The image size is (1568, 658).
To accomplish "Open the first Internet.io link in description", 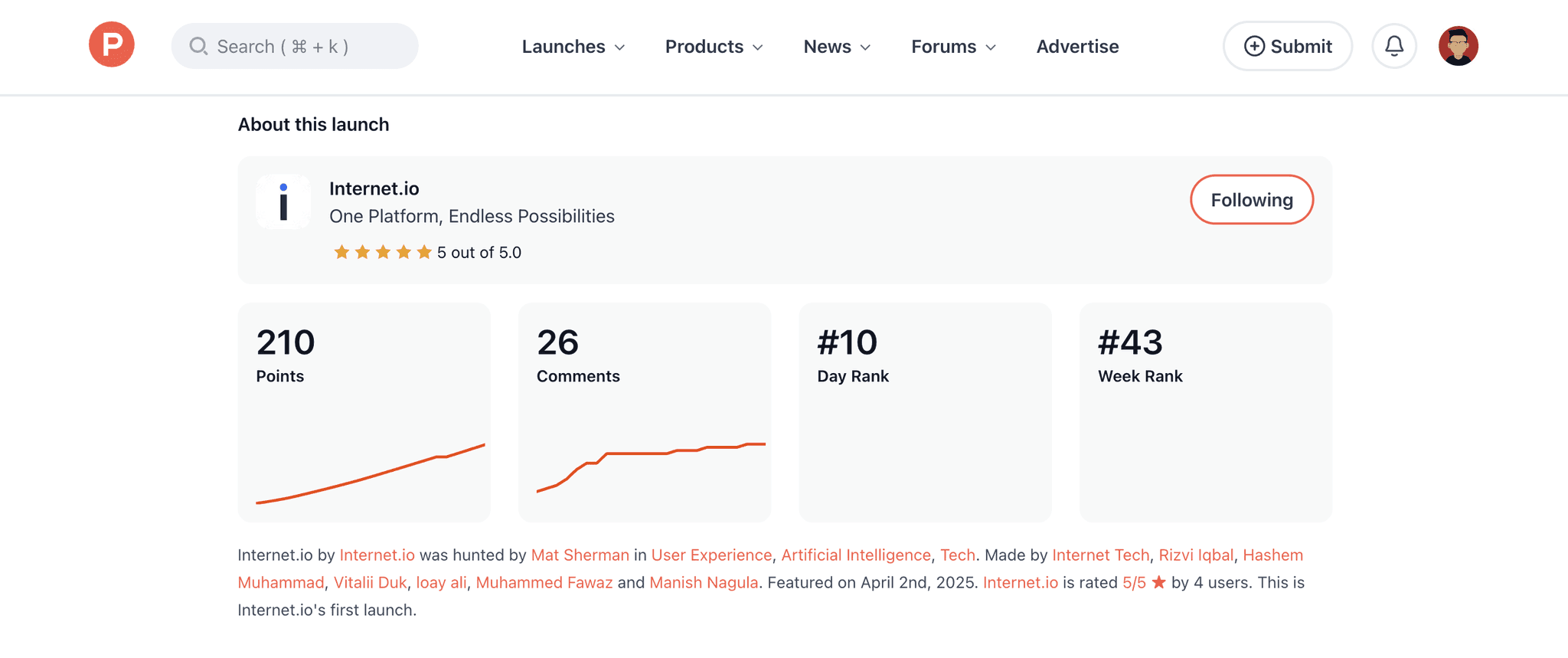I will [377, 555].
